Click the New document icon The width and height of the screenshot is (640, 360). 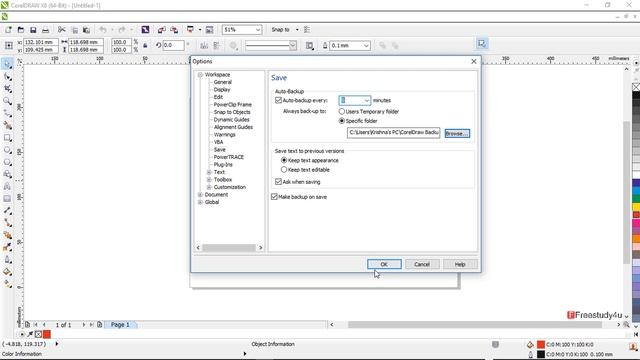(x=8, y=30)
